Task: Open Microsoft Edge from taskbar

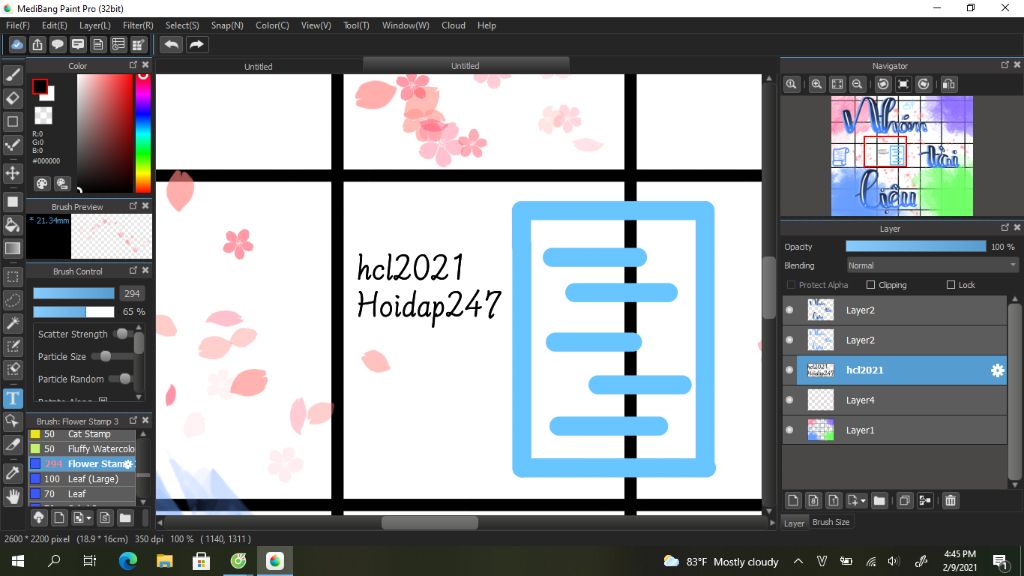Action: pos(128,561)
